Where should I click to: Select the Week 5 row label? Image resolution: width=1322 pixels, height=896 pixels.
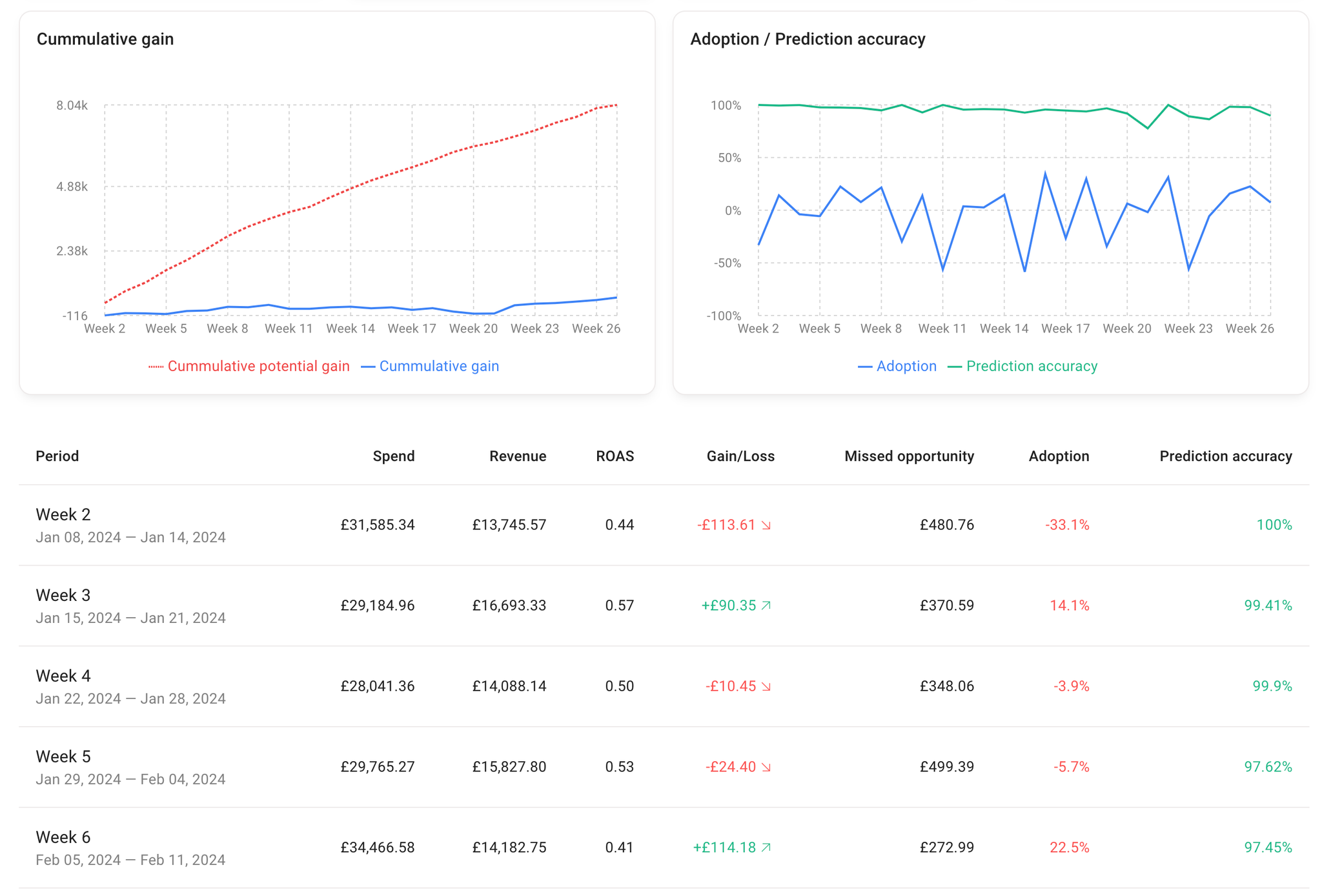pos(63,757)
